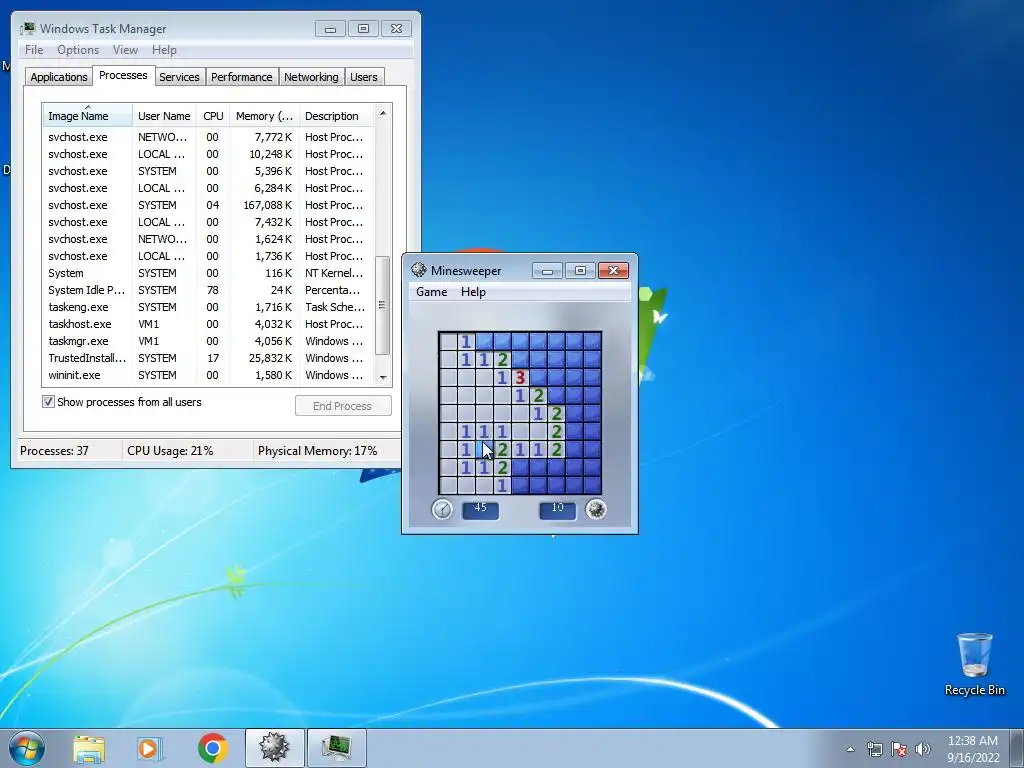Switch to the Networking tab
1024x768 pixels.
click(311, 77)
